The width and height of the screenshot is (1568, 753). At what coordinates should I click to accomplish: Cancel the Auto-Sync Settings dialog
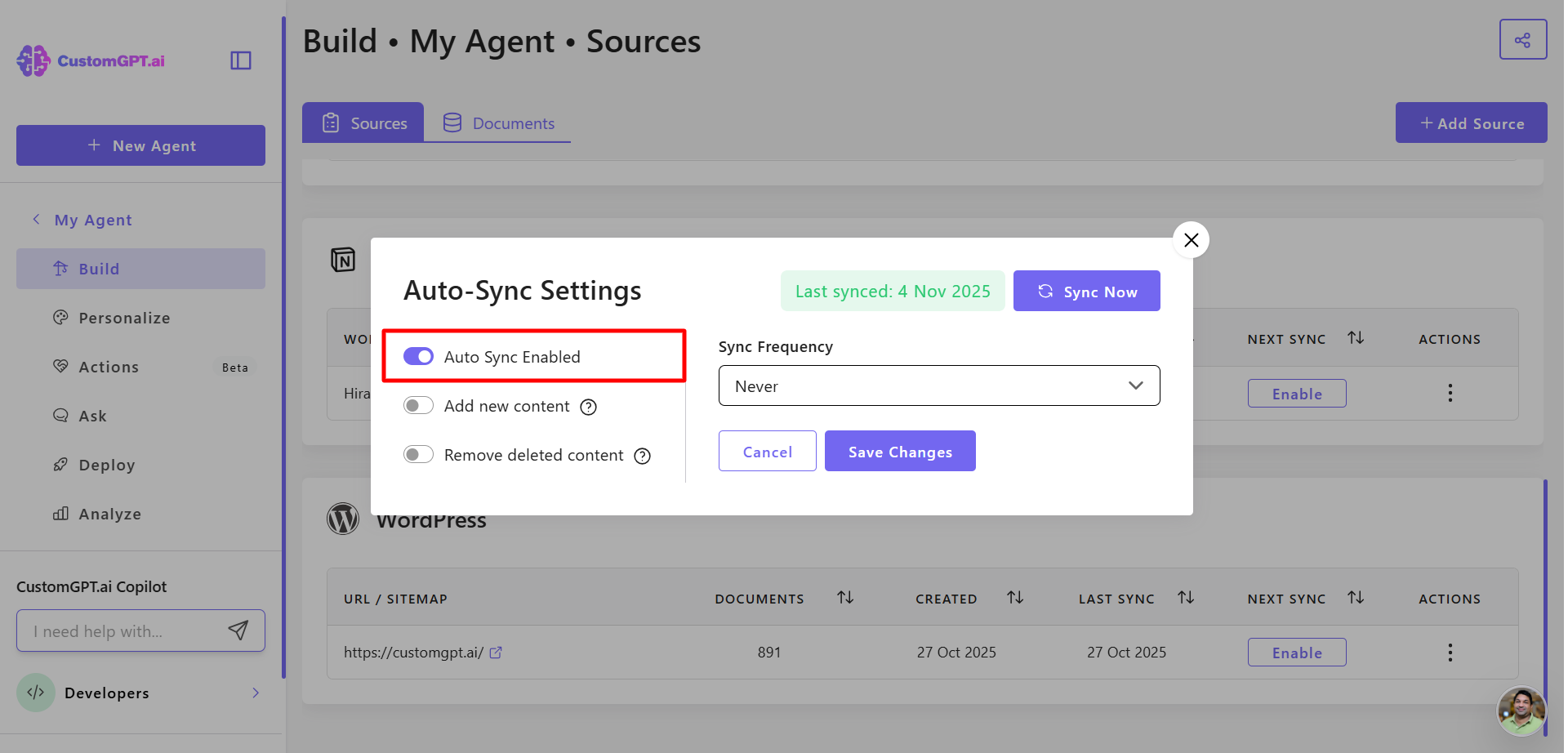(x=768, y=451)
